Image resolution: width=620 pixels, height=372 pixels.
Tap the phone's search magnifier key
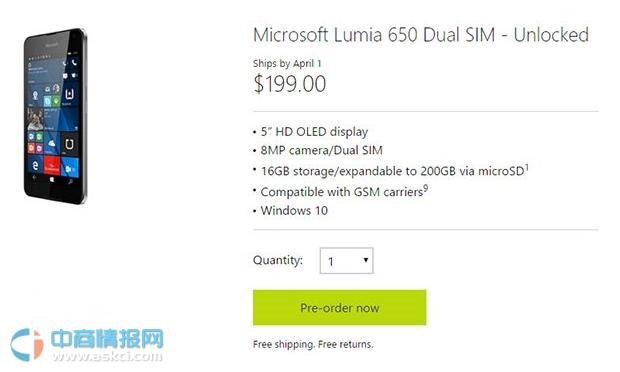70,181
